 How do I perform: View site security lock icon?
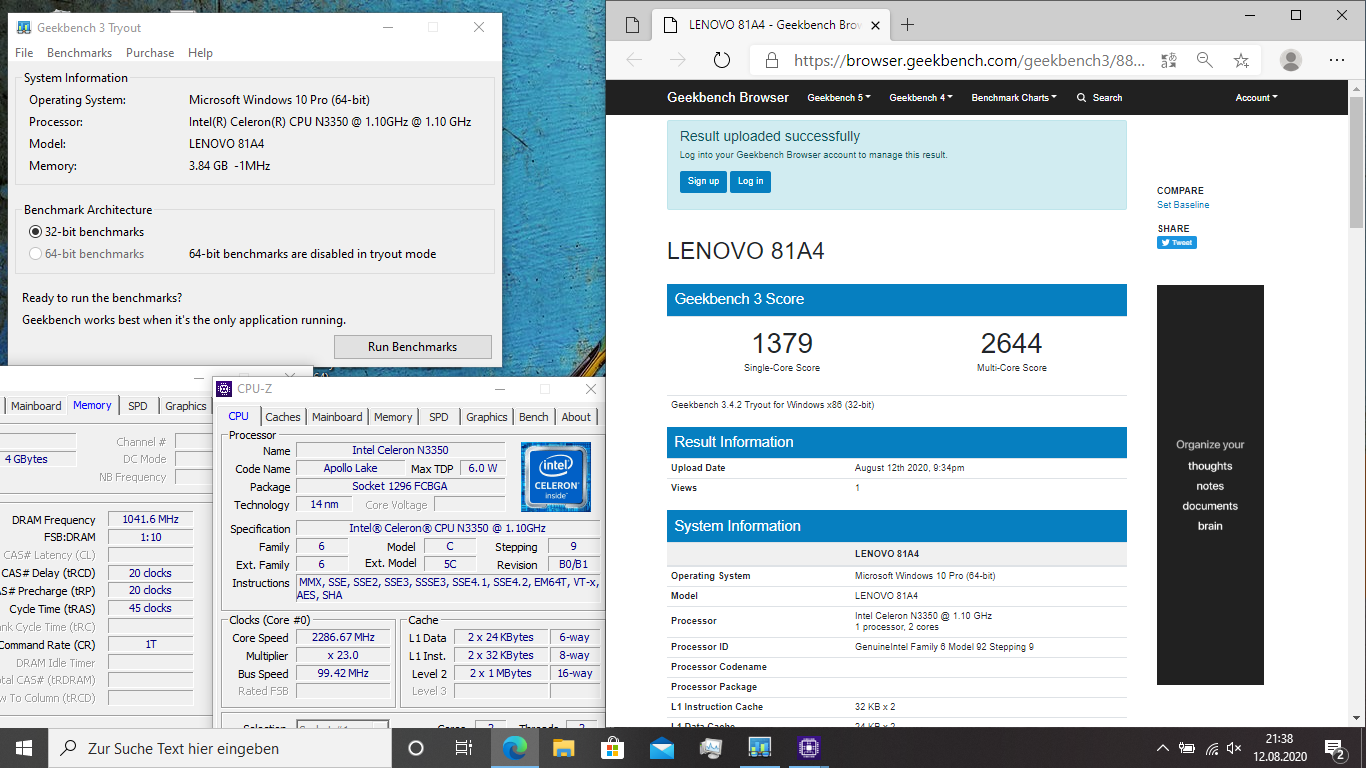[x=771, y=60]
